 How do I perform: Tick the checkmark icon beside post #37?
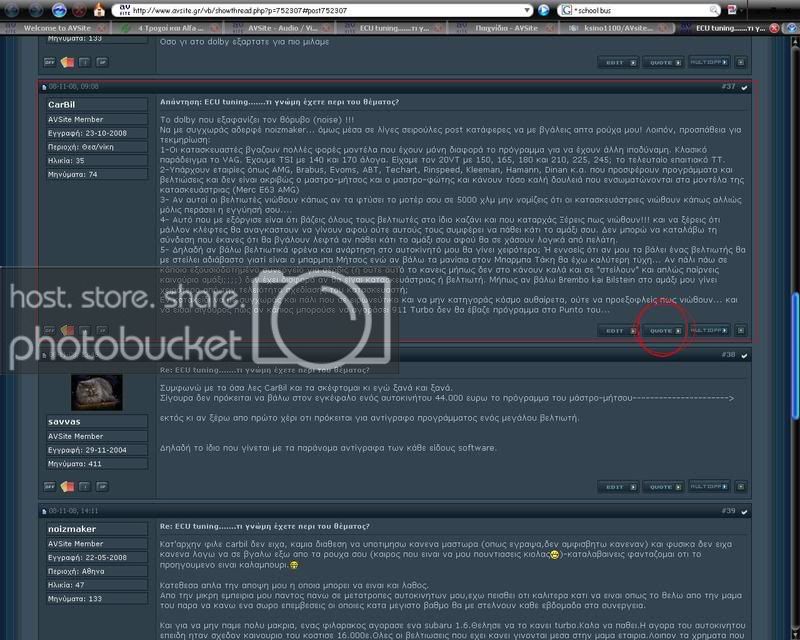pos(744,87)
